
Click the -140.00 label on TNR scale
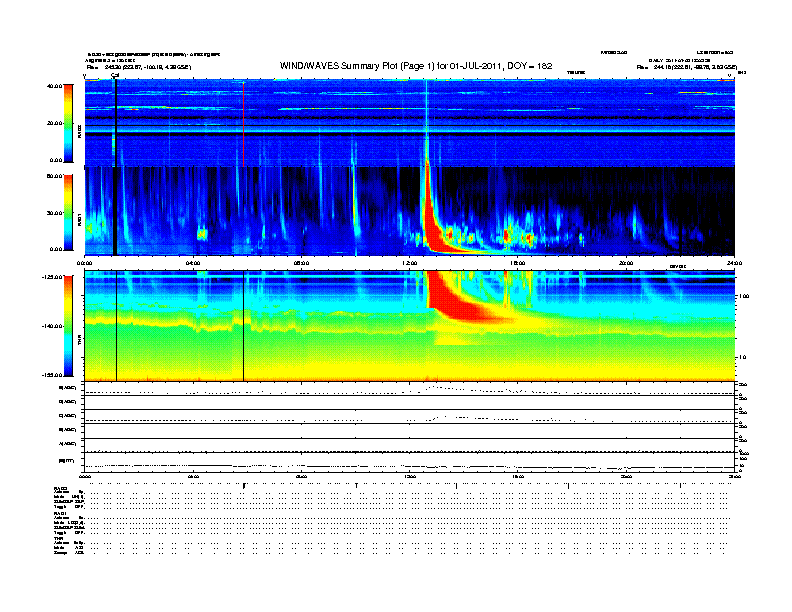click(53, 326)
